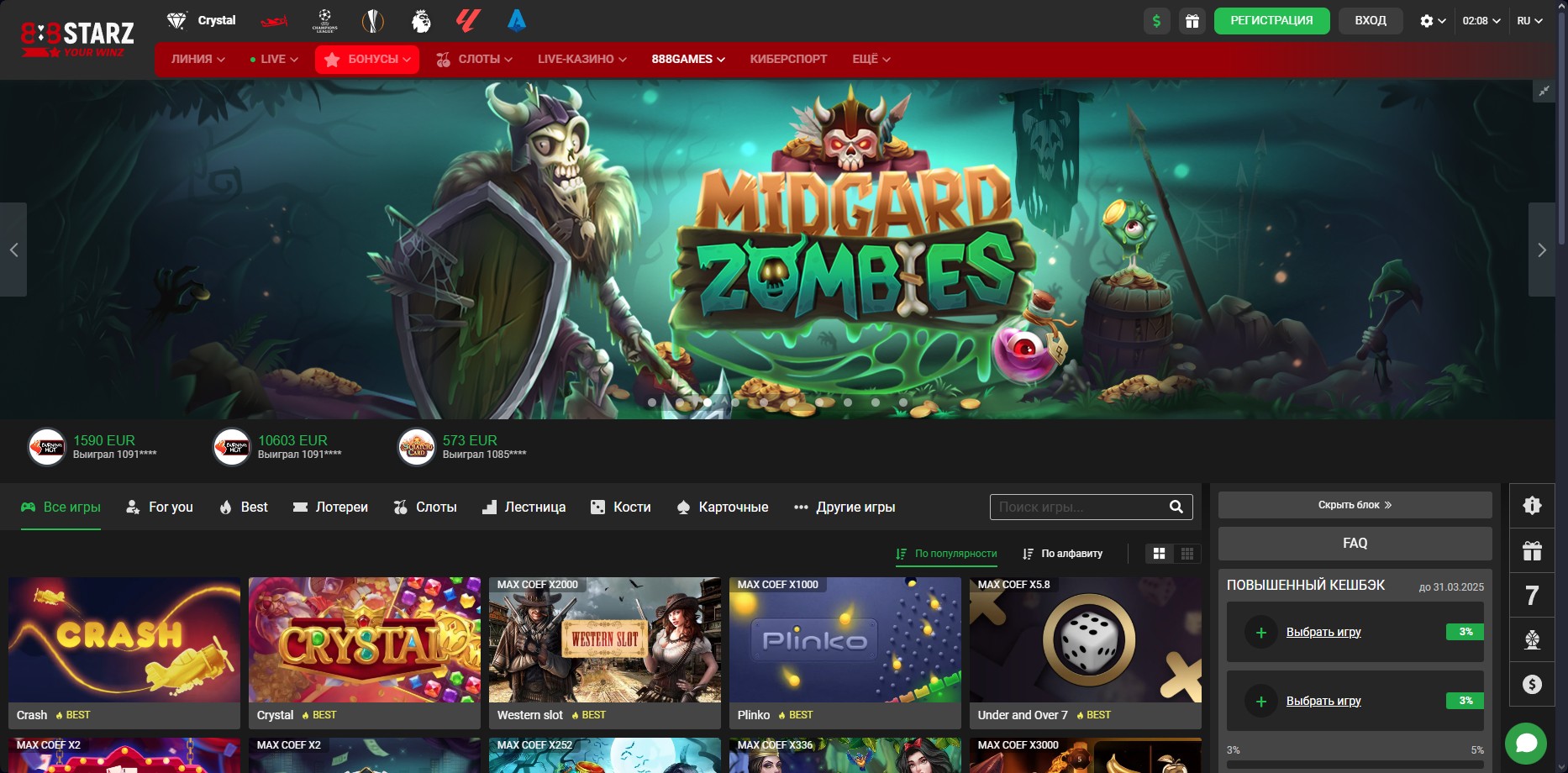The width and height of the screenshot is (1568, 773).
Task: Switch to small grid view
Action: pos(1187,554)
